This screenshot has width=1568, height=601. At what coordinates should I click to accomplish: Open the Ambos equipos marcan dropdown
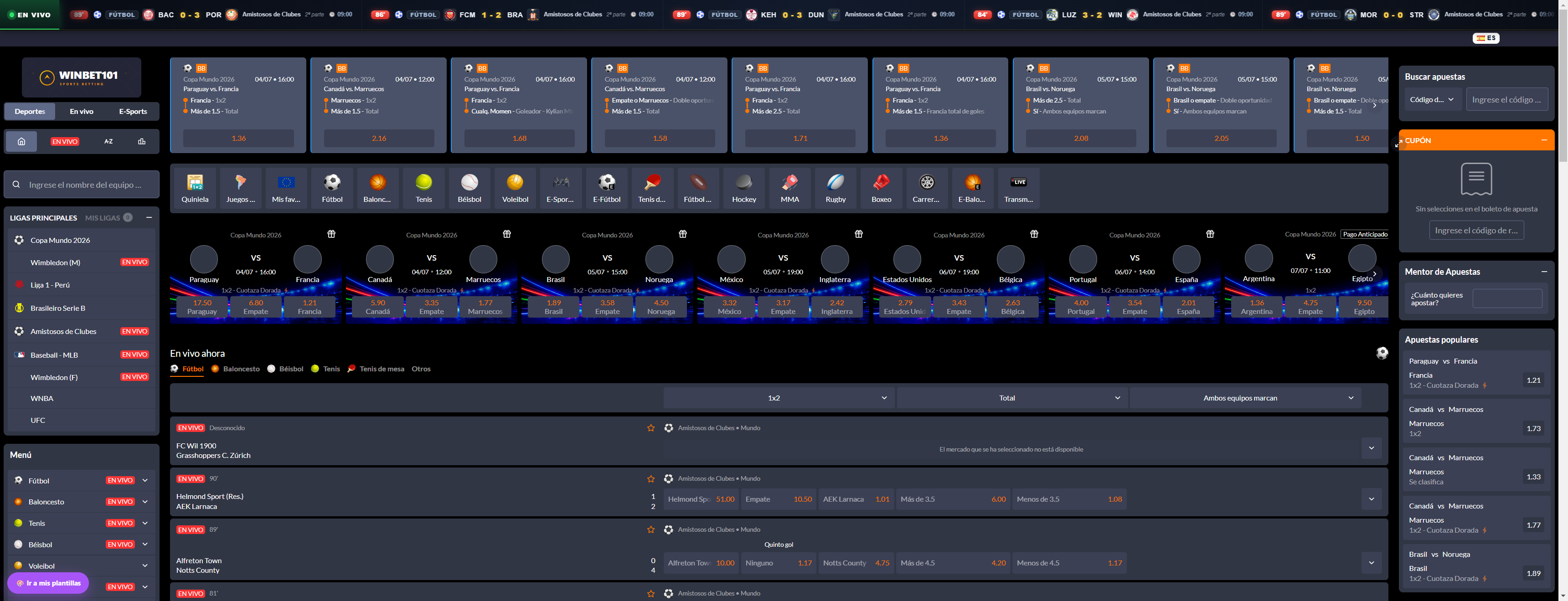click(1245, 398)
